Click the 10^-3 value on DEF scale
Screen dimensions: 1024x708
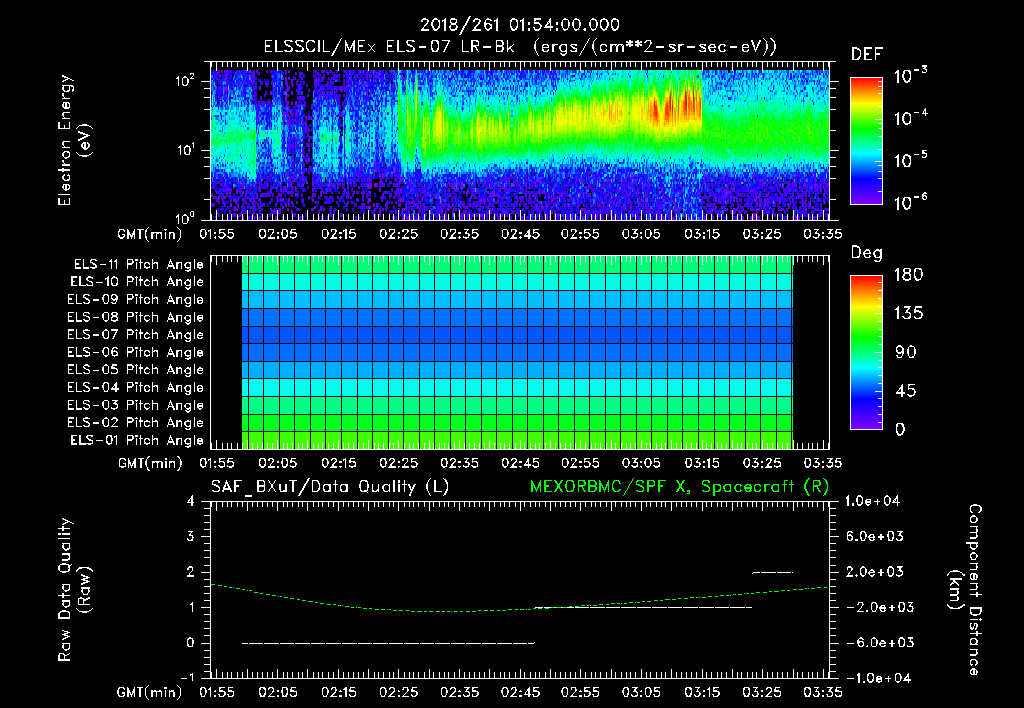pos(910,76)
